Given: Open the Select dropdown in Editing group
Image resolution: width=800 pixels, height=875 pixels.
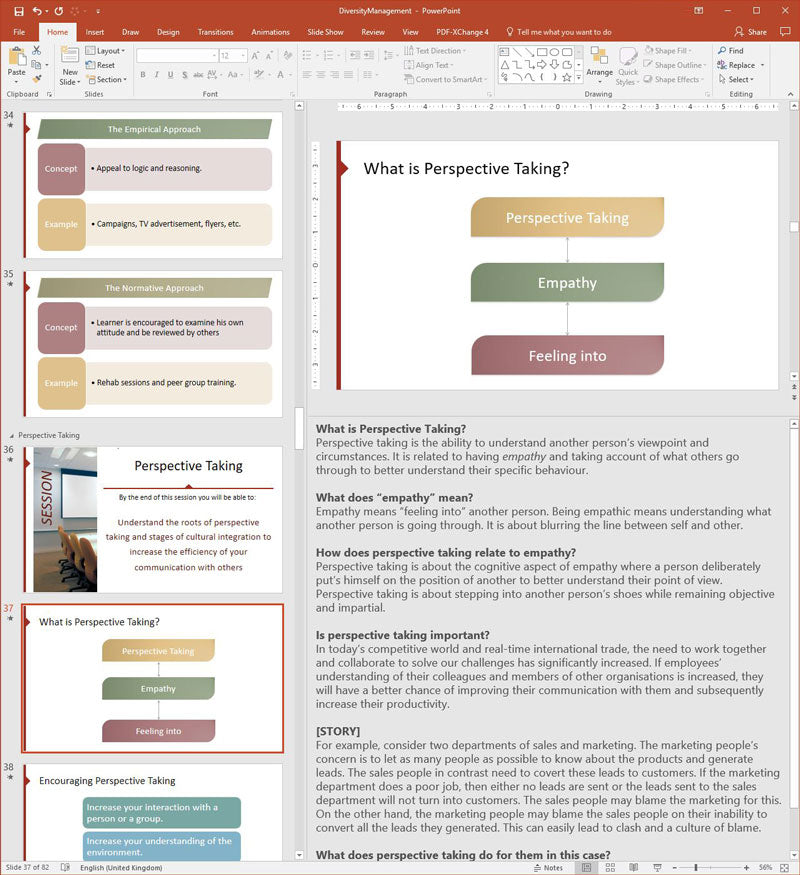Looking at the screenshot, I should 736,79.
